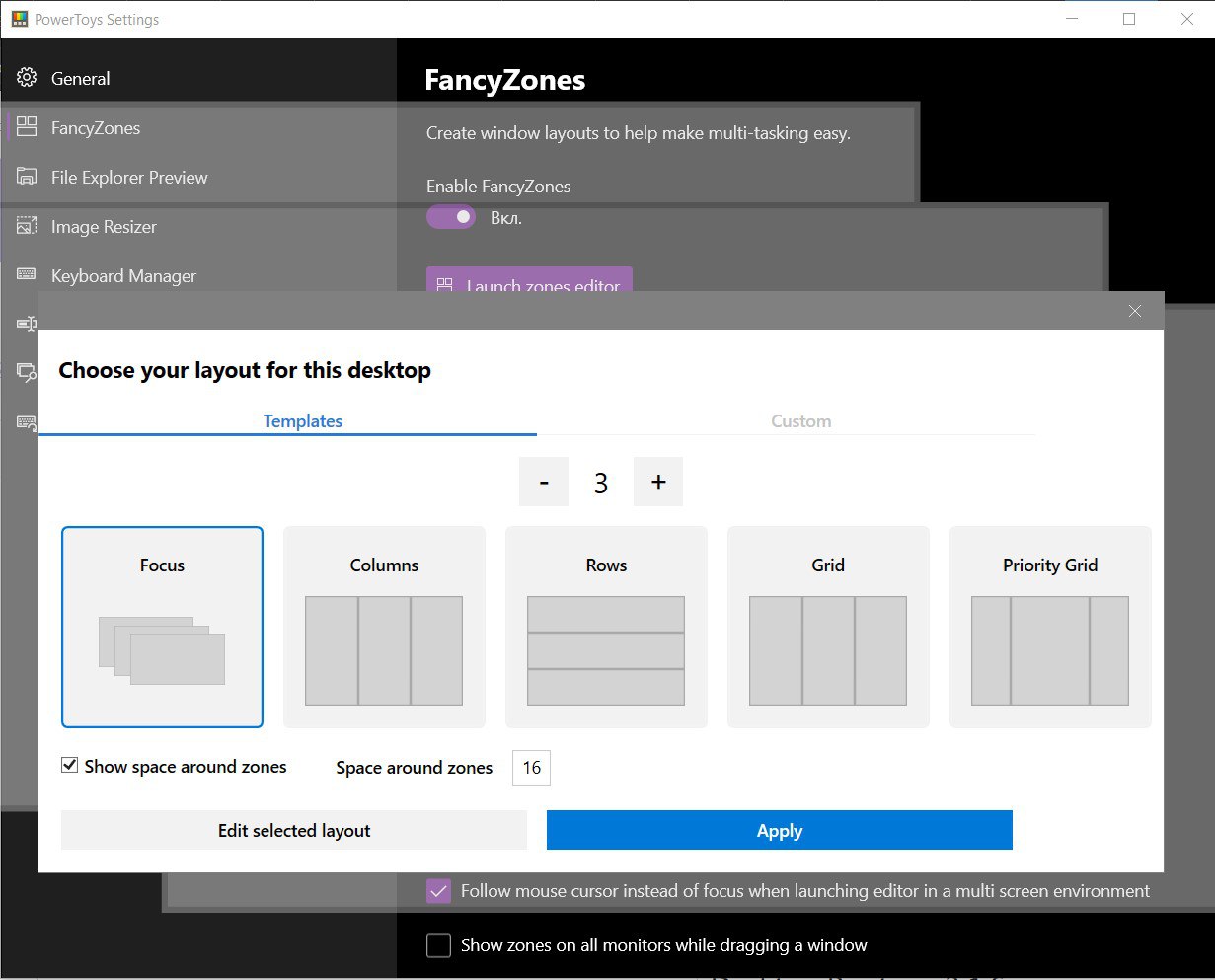
Task: Apply the selected layout
Action: 780,830
